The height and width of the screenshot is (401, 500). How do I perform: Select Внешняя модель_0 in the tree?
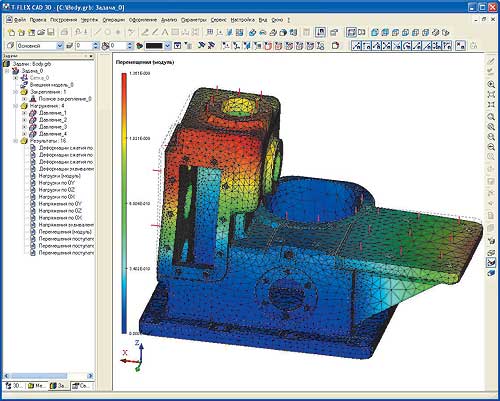tap(51, 85)
